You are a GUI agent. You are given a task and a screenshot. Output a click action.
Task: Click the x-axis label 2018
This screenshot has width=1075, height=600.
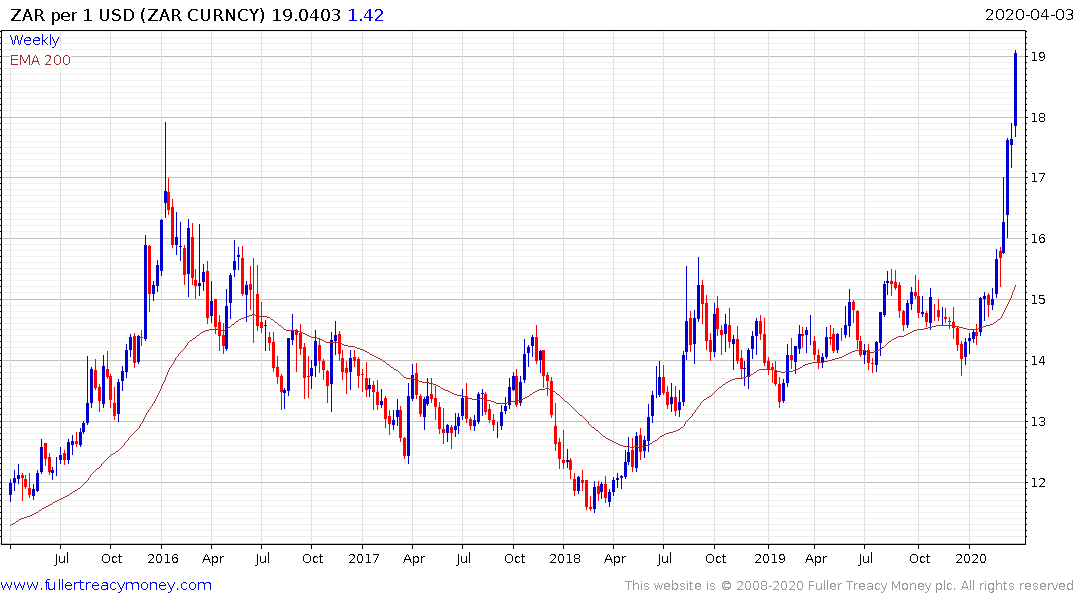tap(565, 558)
